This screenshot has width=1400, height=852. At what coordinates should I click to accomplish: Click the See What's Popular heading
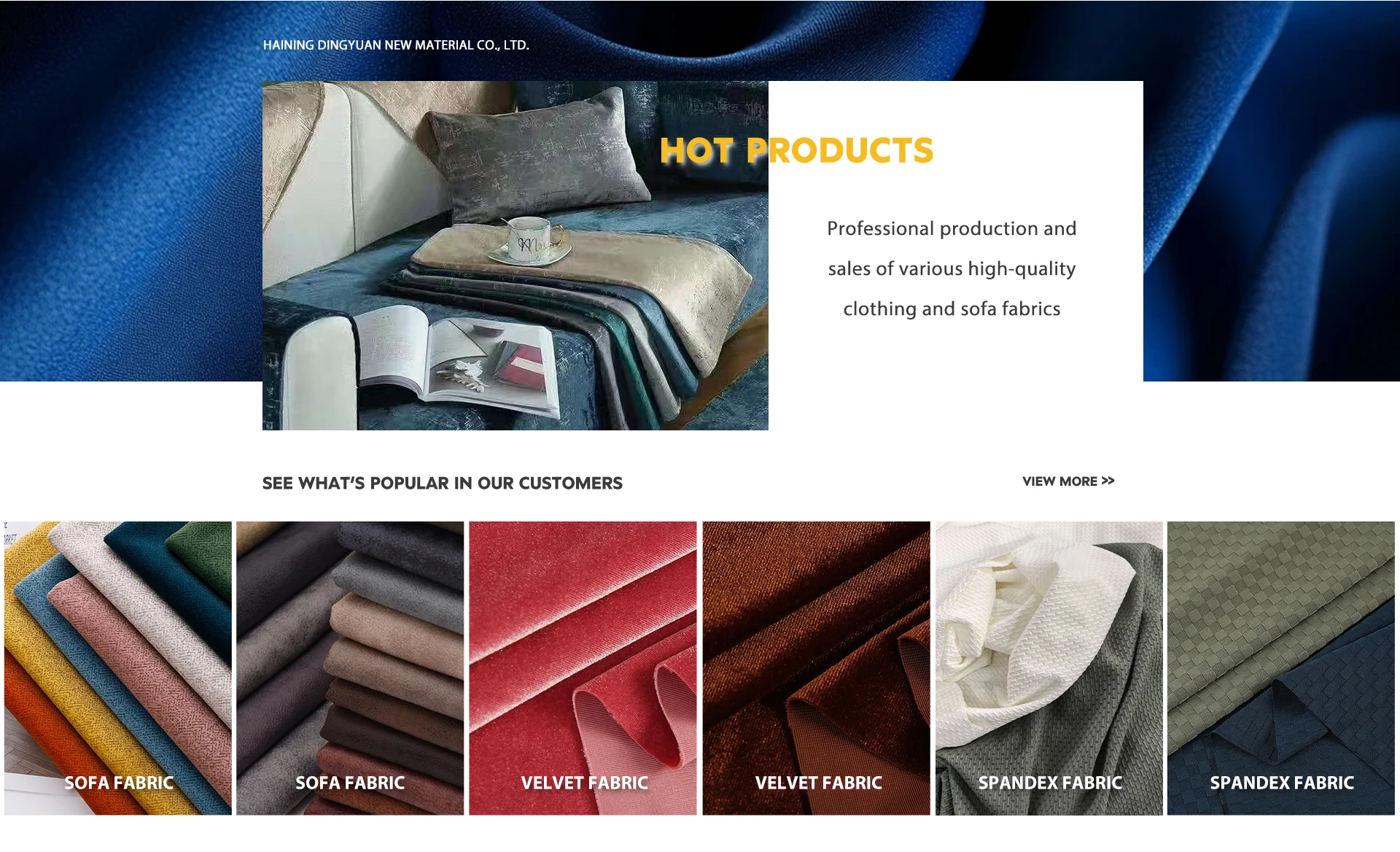(x=443, y=484)
